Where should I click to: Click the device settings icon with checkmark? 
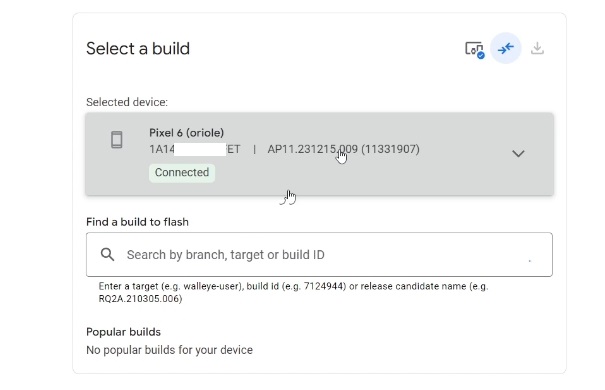474,50
